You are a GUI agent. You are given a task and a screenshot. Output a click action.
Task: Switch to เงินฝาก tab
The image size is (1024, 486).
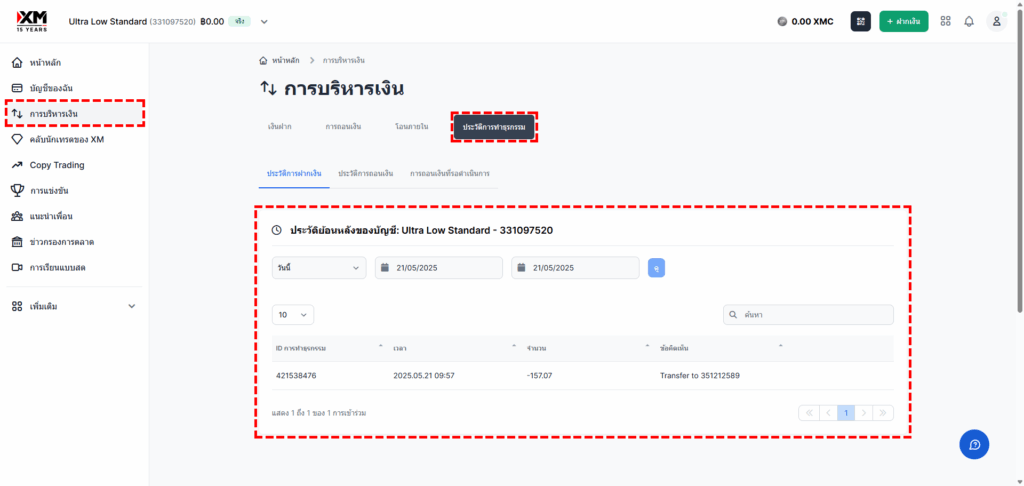click(x=280, y=127)
